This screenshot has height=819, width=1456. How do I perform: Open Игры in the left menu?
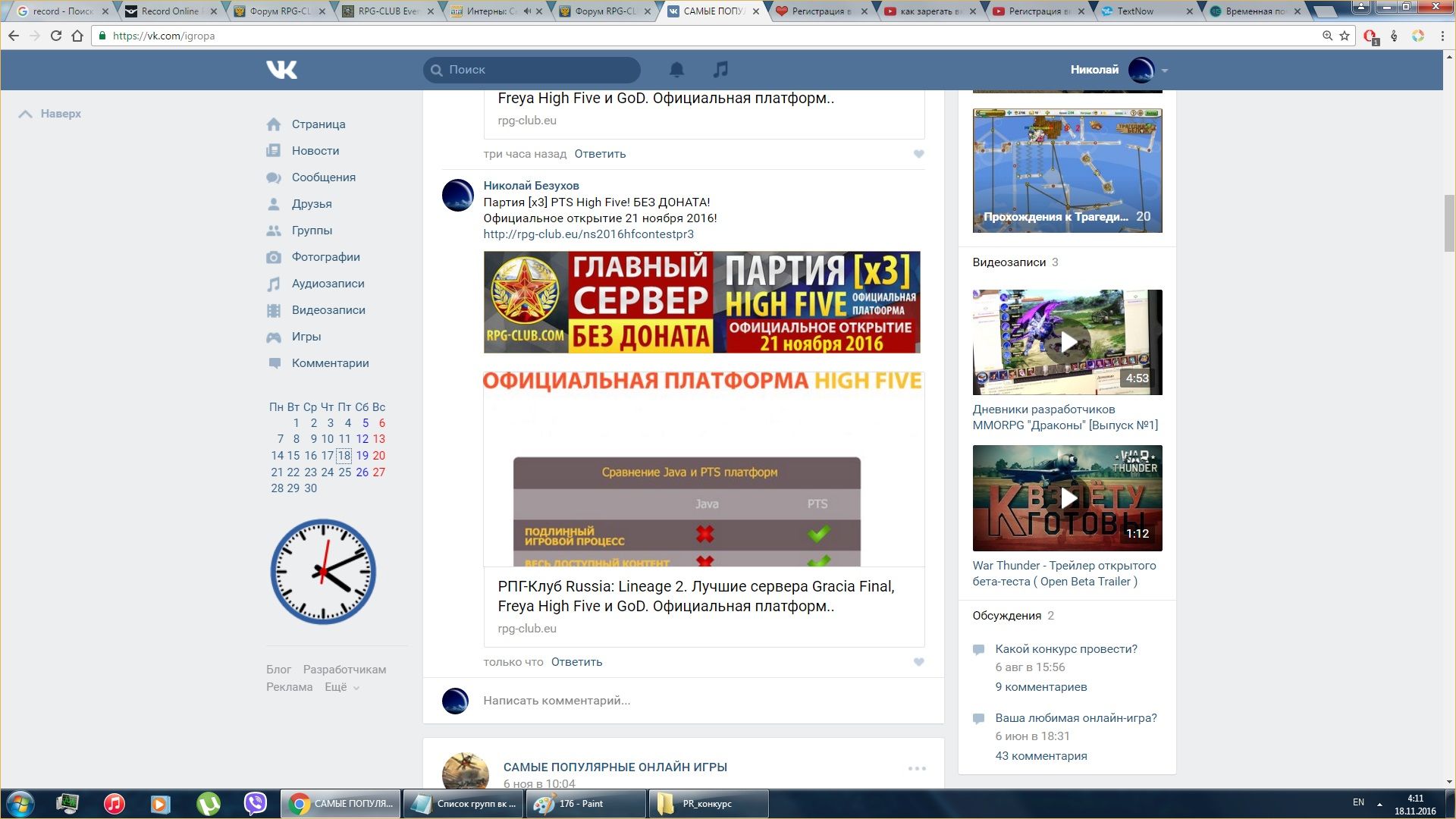click(306, 337)
